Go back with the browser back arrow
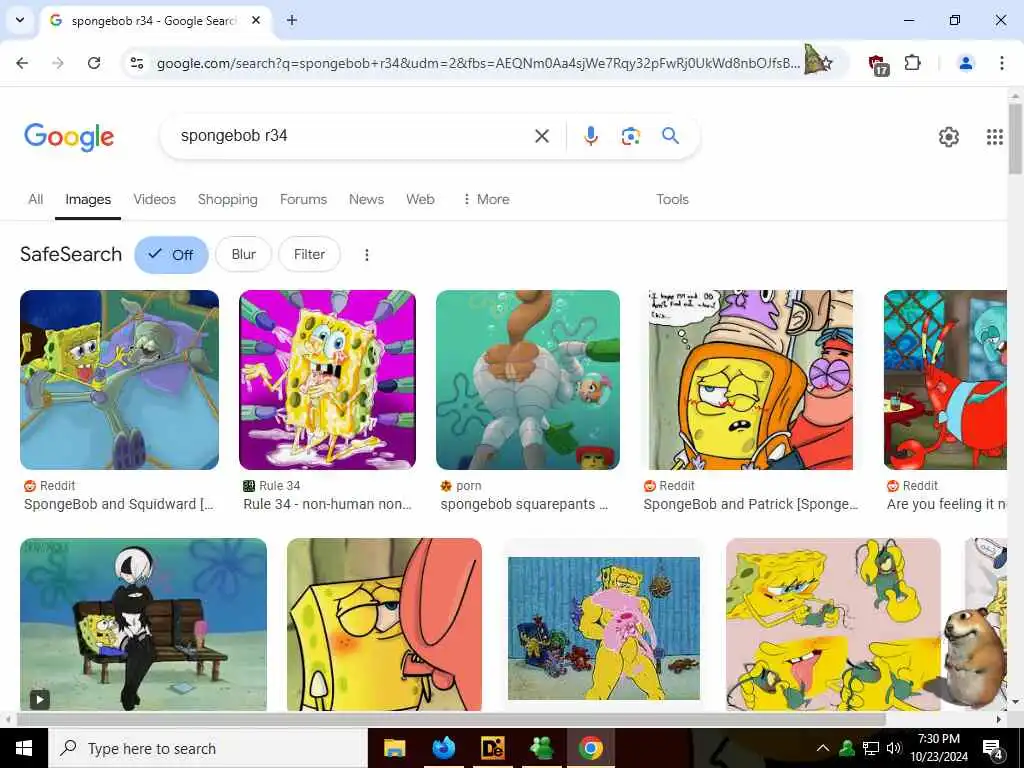 tap(22, 63)
